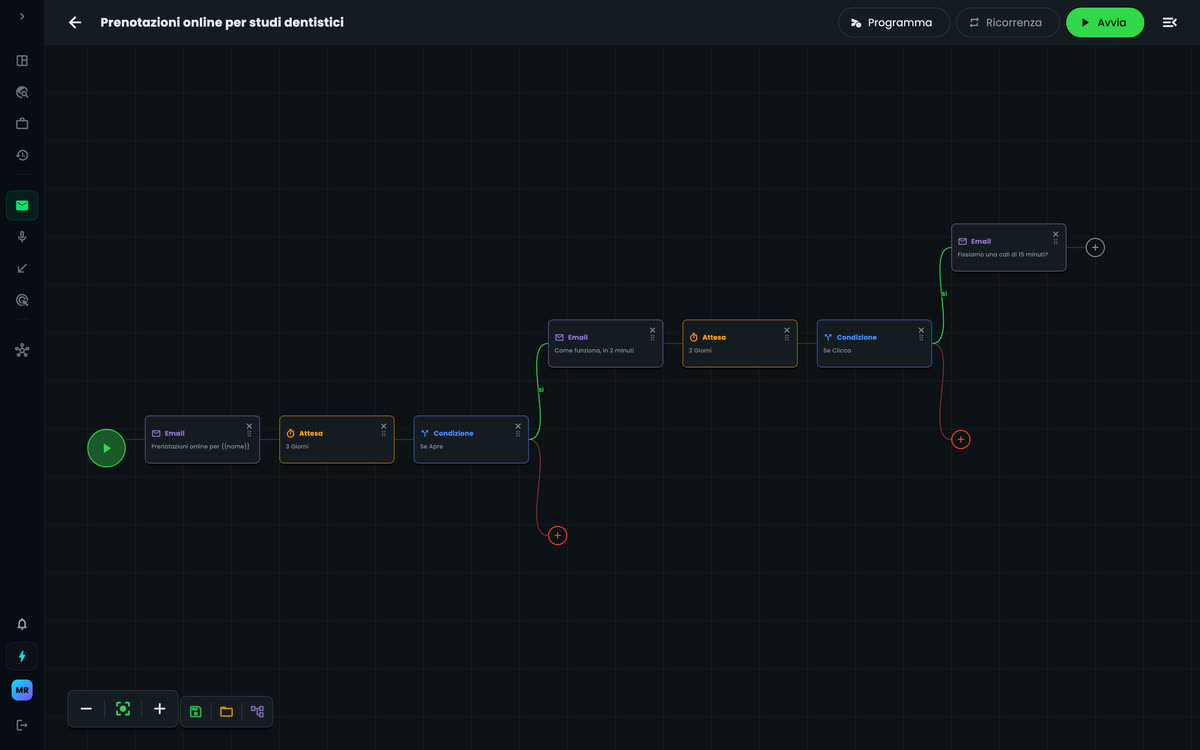The height and width of the screenshot is (750, 1200).
Task: Delete the '2 Giorni' wait node
Action: click(x=787, y=330)
